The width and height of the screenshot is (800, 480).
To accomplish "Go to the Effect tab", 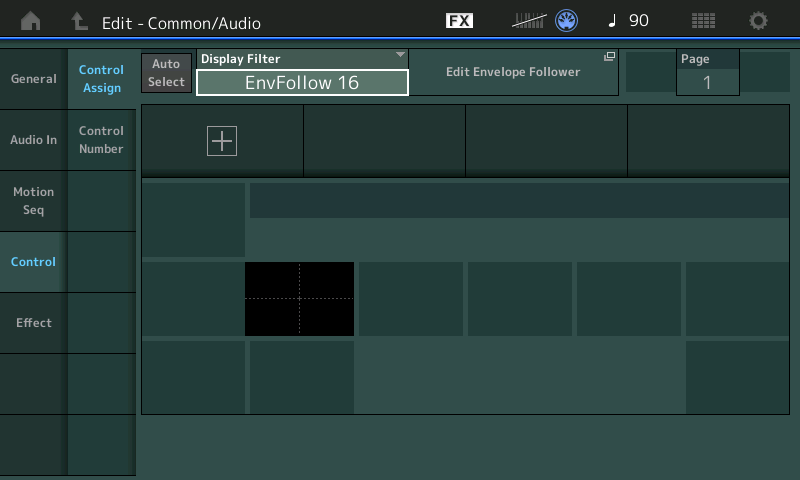I will pos(33,323).
